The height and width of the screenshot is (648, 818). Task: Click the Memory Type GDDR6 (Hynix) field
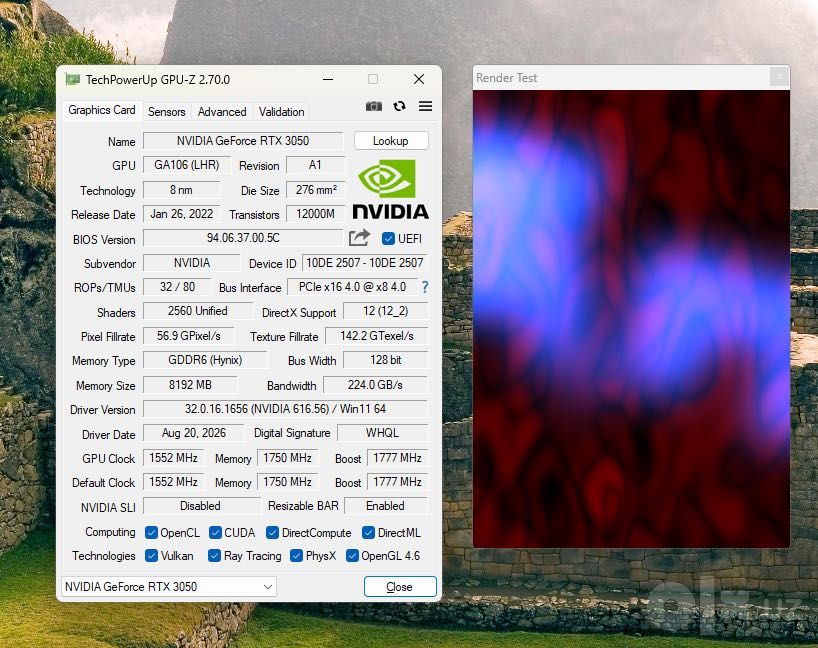point(205,360)
